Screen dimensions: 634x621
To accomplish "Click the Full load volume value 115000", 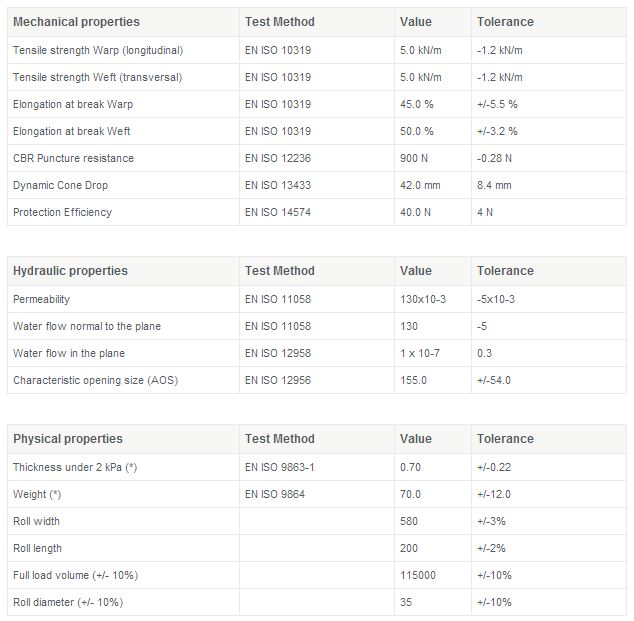I will [x=417, y=575].
